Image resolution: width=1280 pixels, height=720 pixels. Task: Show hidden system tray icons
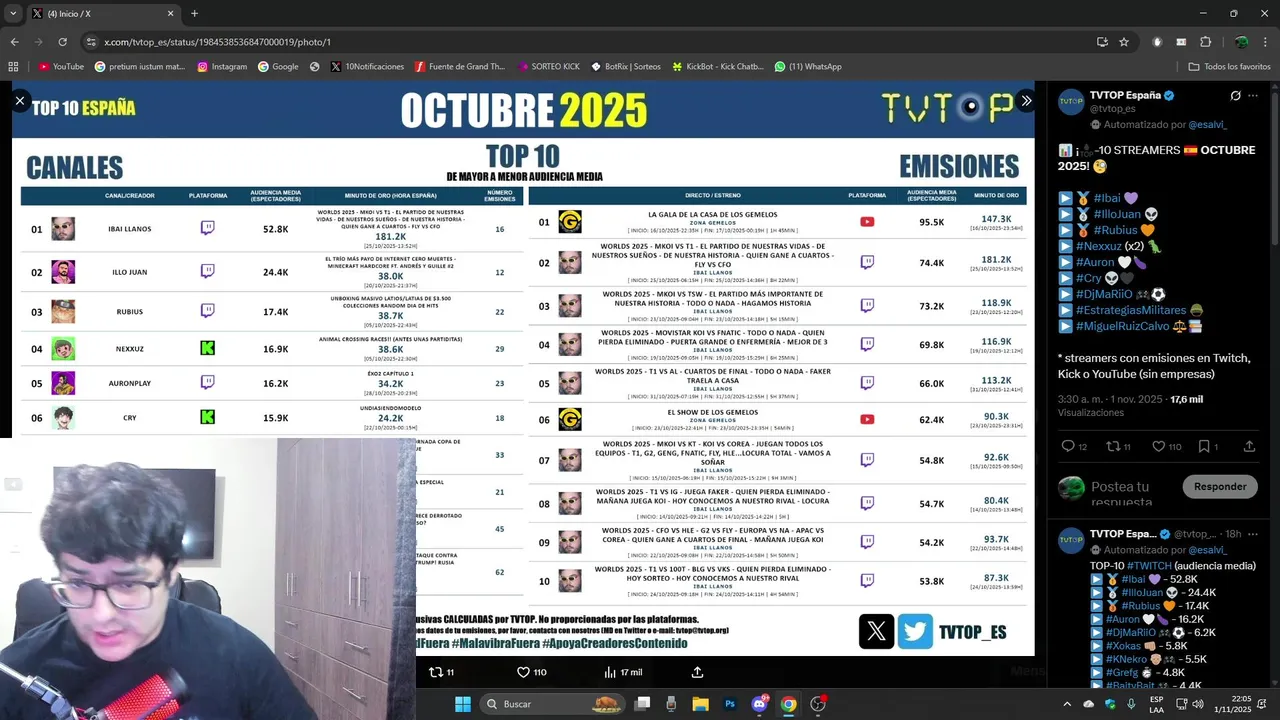pos(1066,704)
